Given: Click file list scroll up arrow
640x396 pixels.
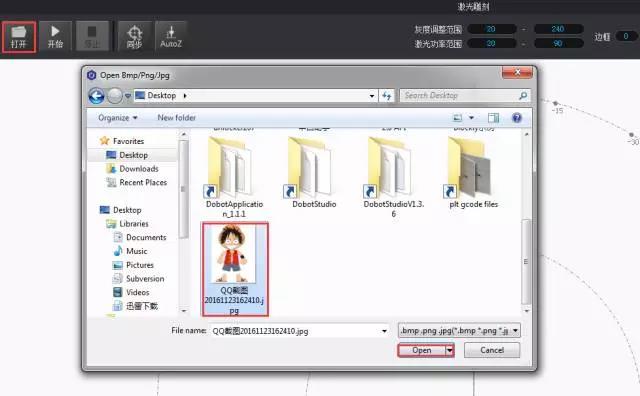Looking at the screenshot, I should pyautogui.click(x=526, y=134).
